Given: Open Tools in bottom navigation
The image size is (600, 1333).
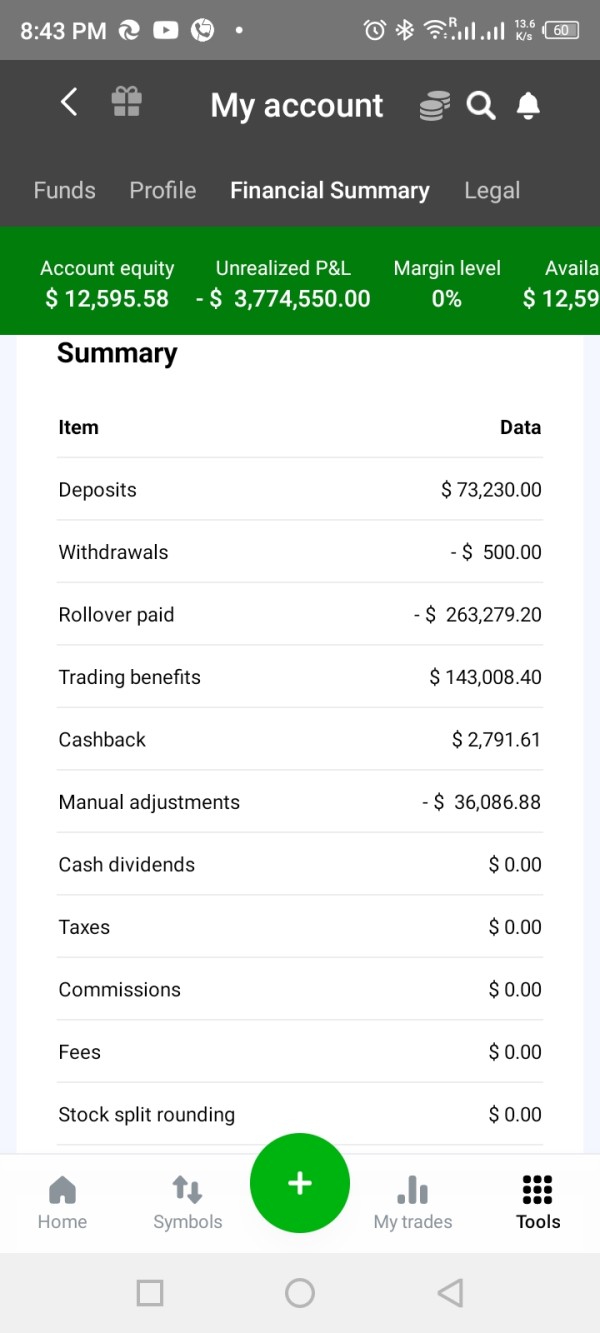Looking at the screenshot, I should (x=538, y=1203).
